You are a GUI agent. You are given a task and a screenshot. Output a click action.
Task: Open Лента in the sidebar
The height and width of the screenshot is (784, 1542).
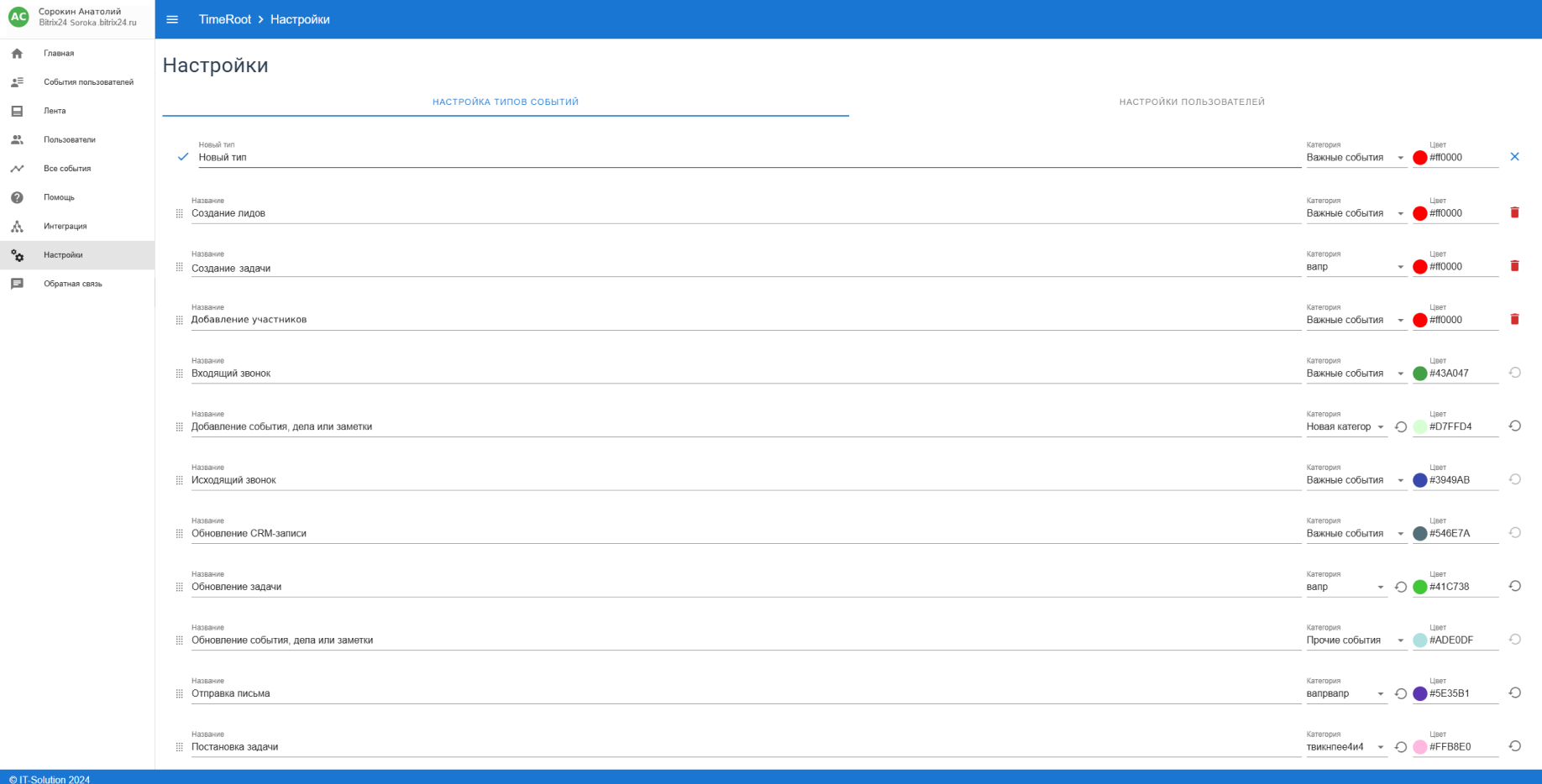click(77, 111)
